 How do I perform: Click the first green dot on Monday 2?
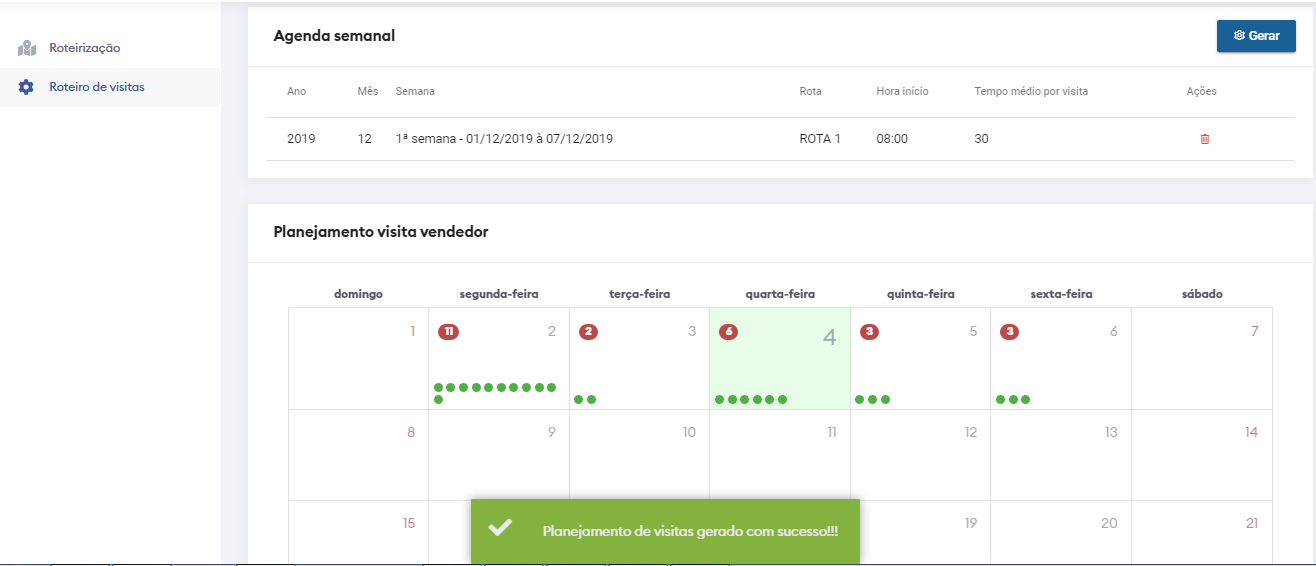pos(439,387)
